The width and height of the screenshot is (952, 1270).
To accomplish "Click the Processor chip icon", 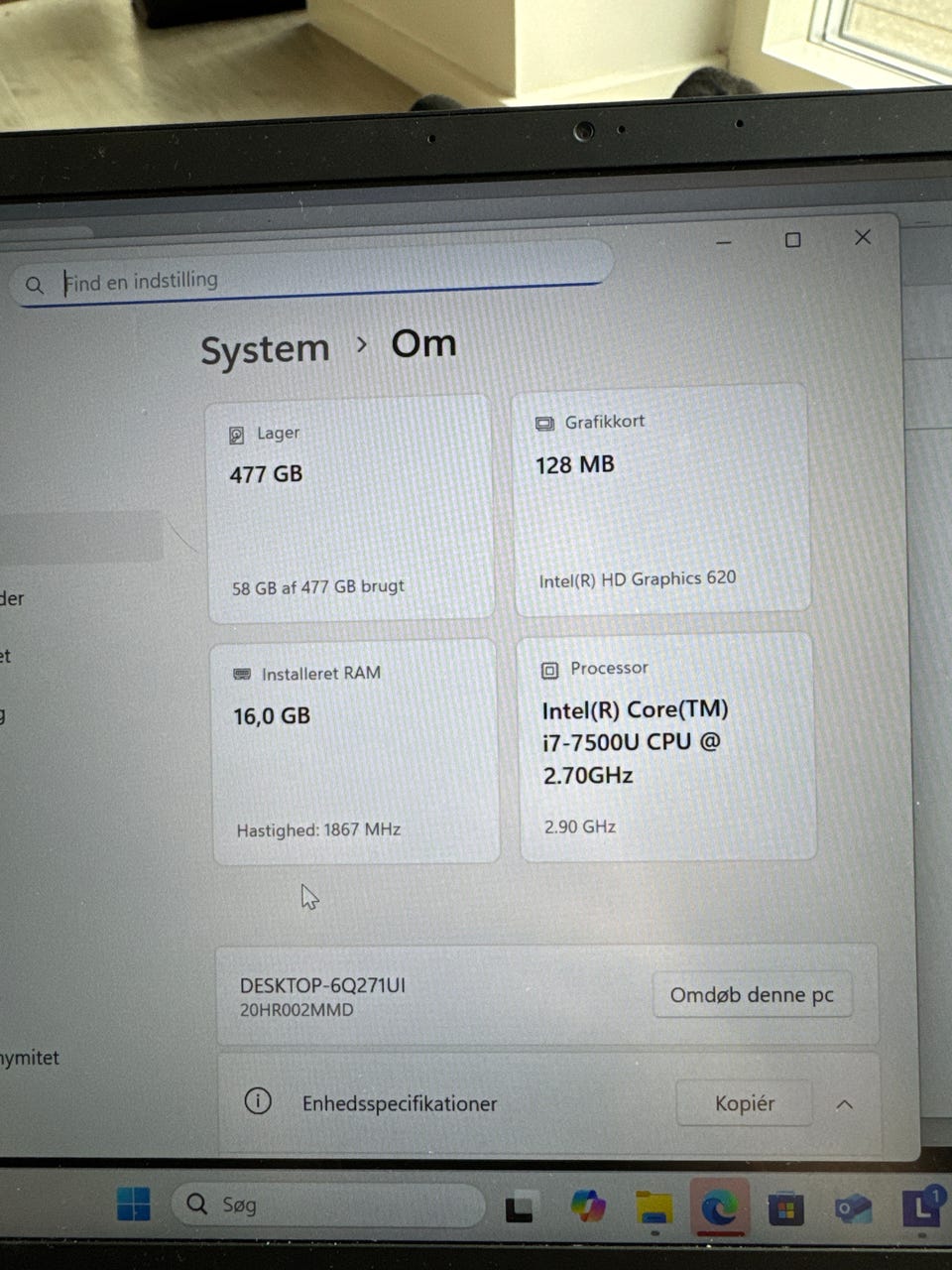I will 549,670.
